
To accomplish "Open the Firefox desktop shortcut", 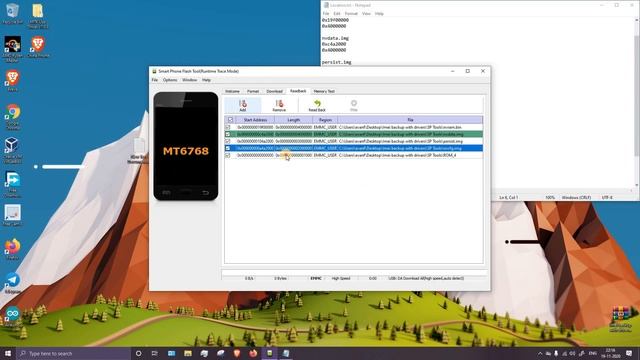I will [x=12, y=249].
